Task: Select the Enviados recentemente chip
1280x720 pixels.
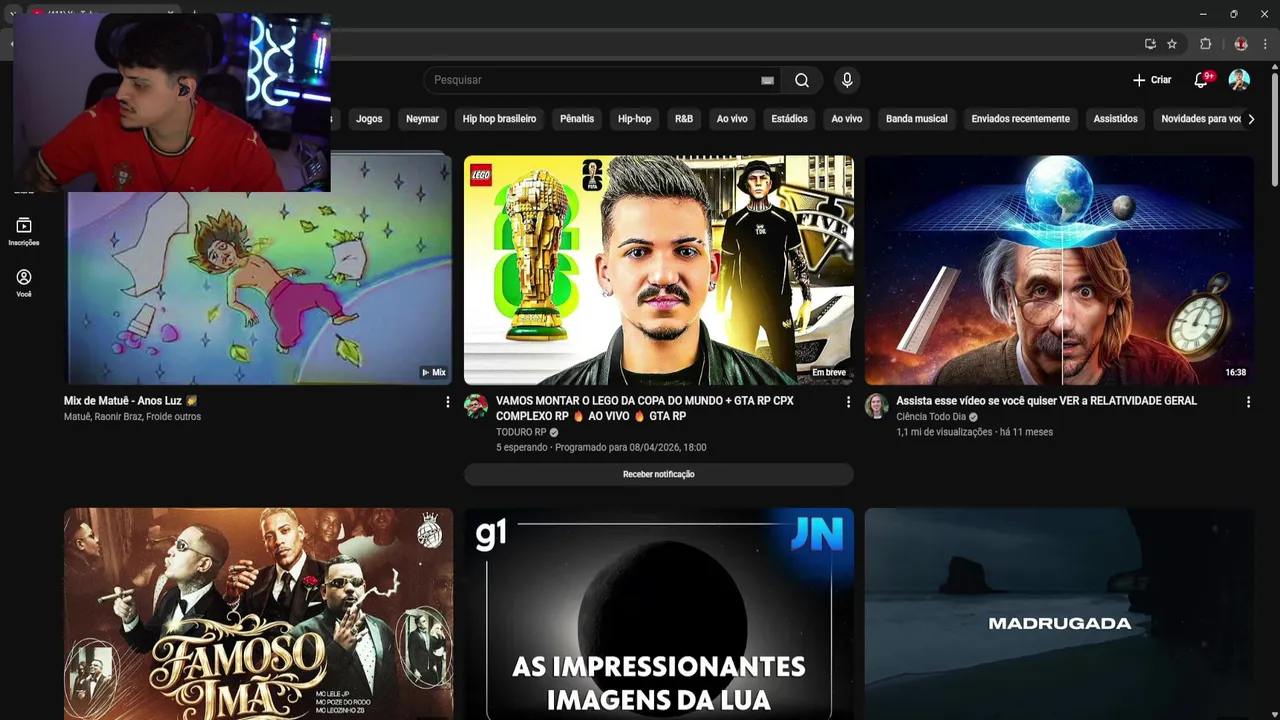Action: click(x=1020, y=119)
